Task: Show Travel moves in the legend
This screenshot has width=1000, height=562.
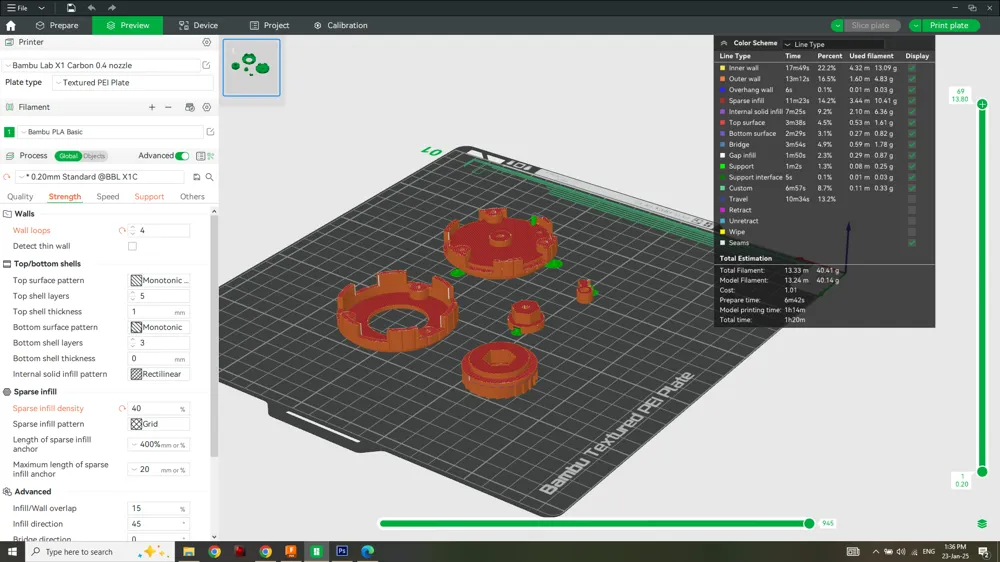Action: [912, 199]
